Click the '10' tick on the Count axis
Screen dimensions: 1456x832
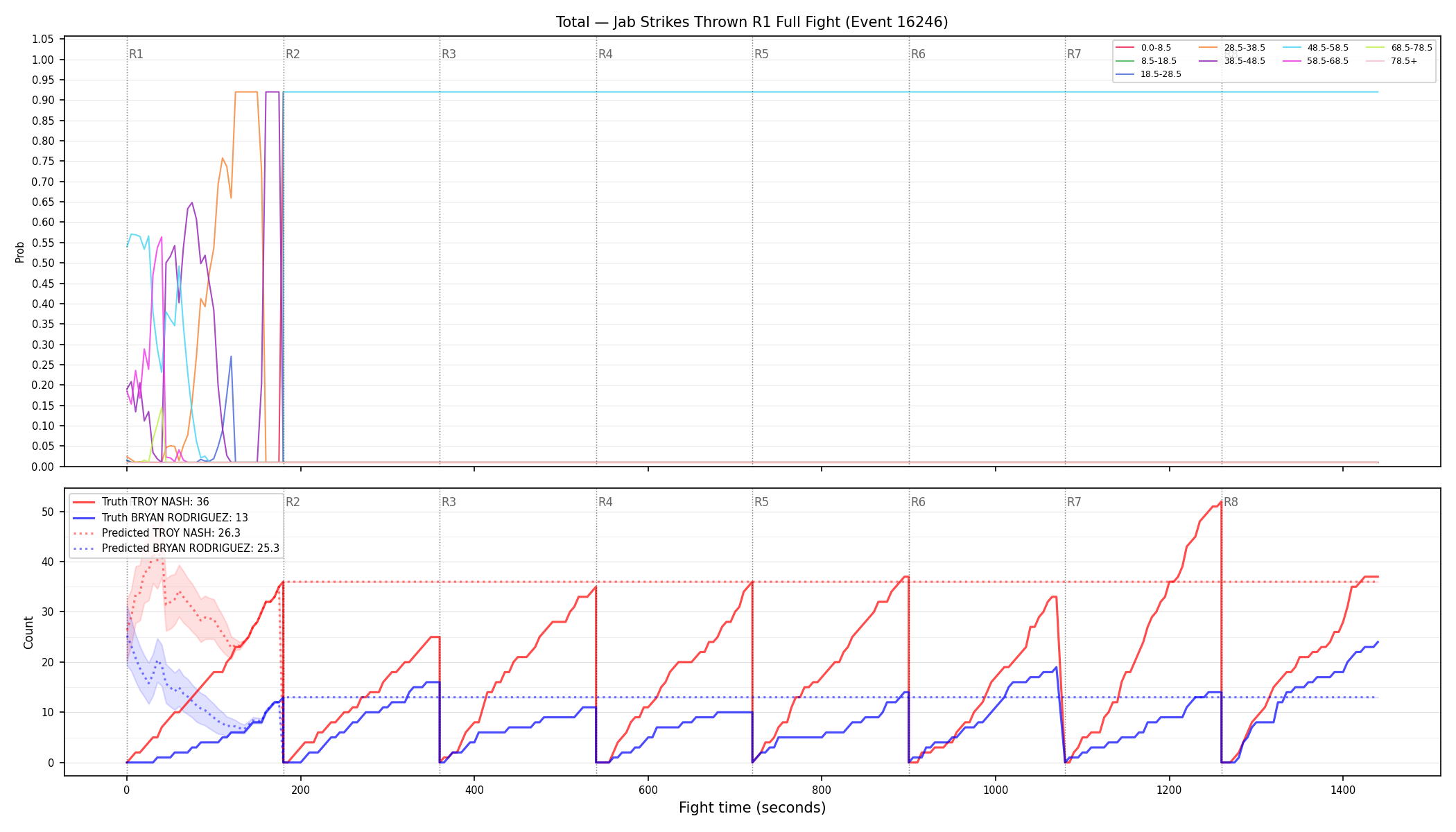pyautogui.click(x=49, y=713)
